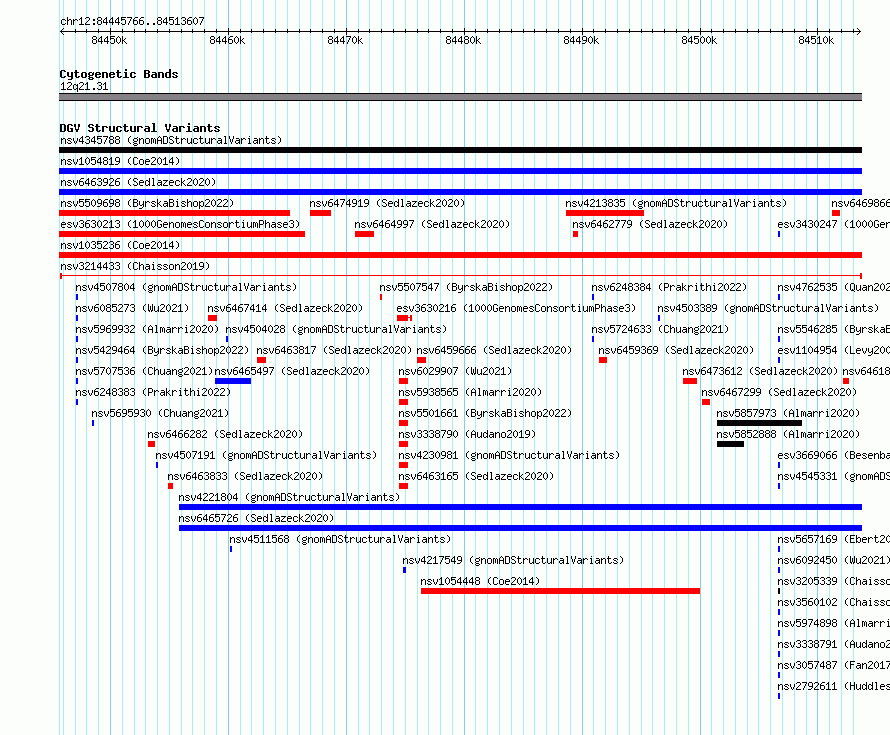Click the esv3630216 variant label
890x735 pixels.
click(x=516, y=308)
